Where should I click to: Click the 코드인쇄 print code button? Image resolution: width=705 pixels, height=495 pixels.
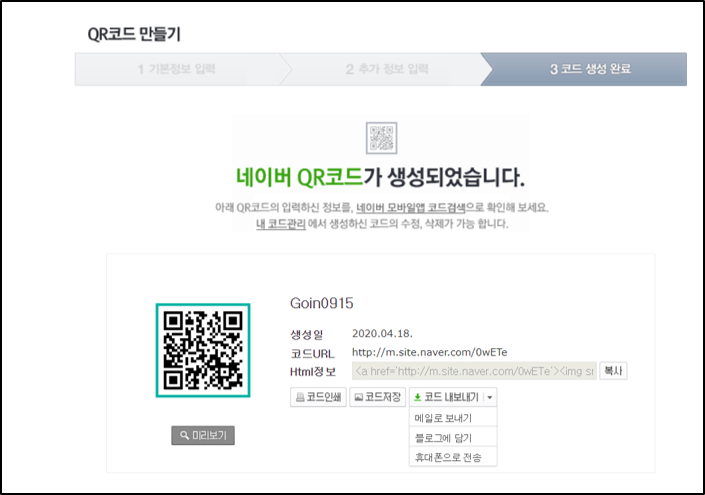(x=318, y=397)
